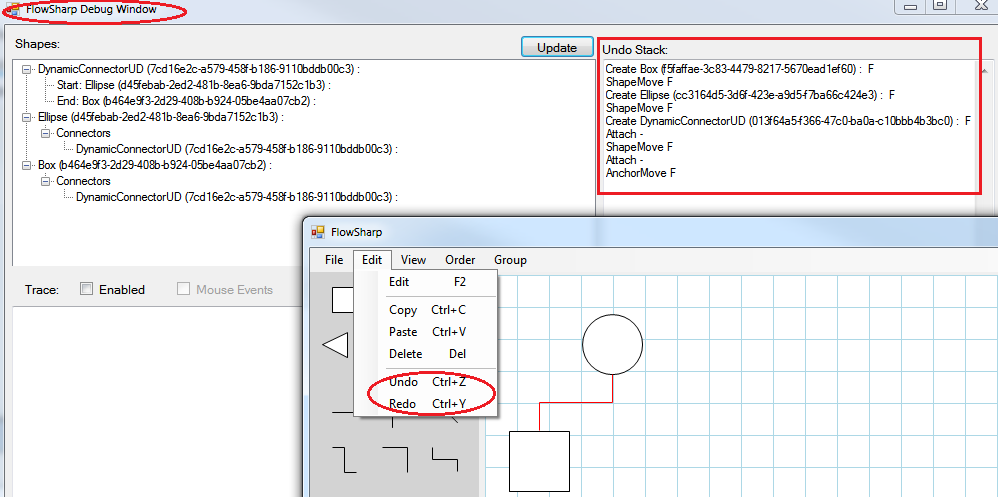Pick the right-down corner connector in toolbox

pyautogui.click(x=395, y=459)
